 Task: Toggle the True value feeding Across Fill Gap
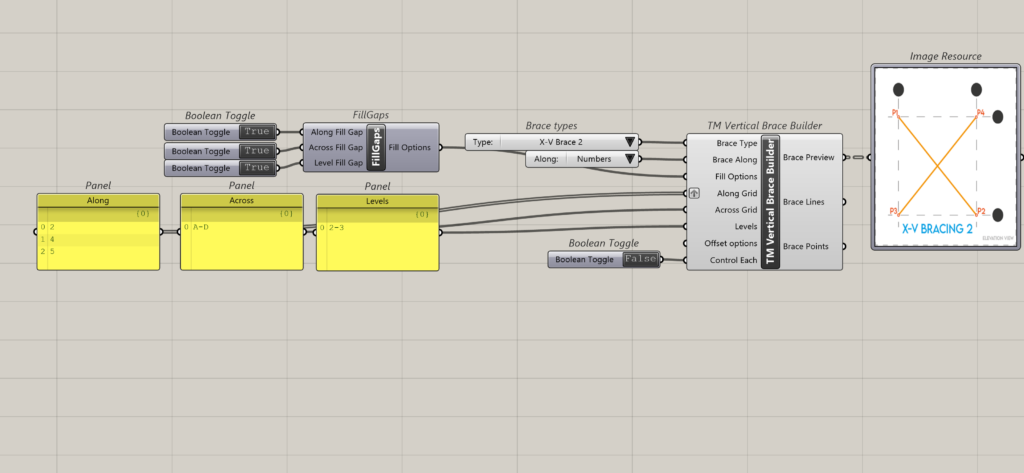tap(256, 150)
